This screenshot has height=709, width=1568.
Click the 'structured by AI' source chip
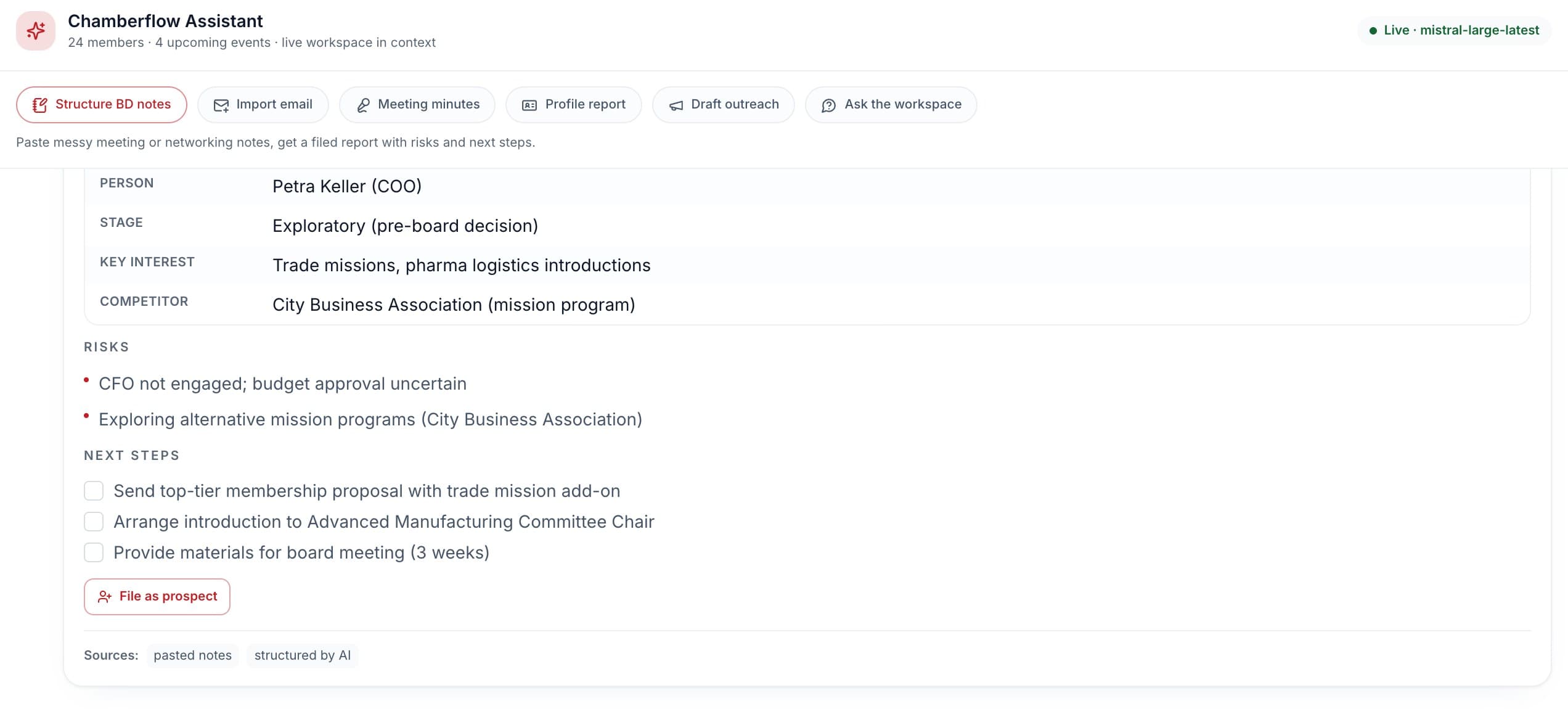pos(303,655)
